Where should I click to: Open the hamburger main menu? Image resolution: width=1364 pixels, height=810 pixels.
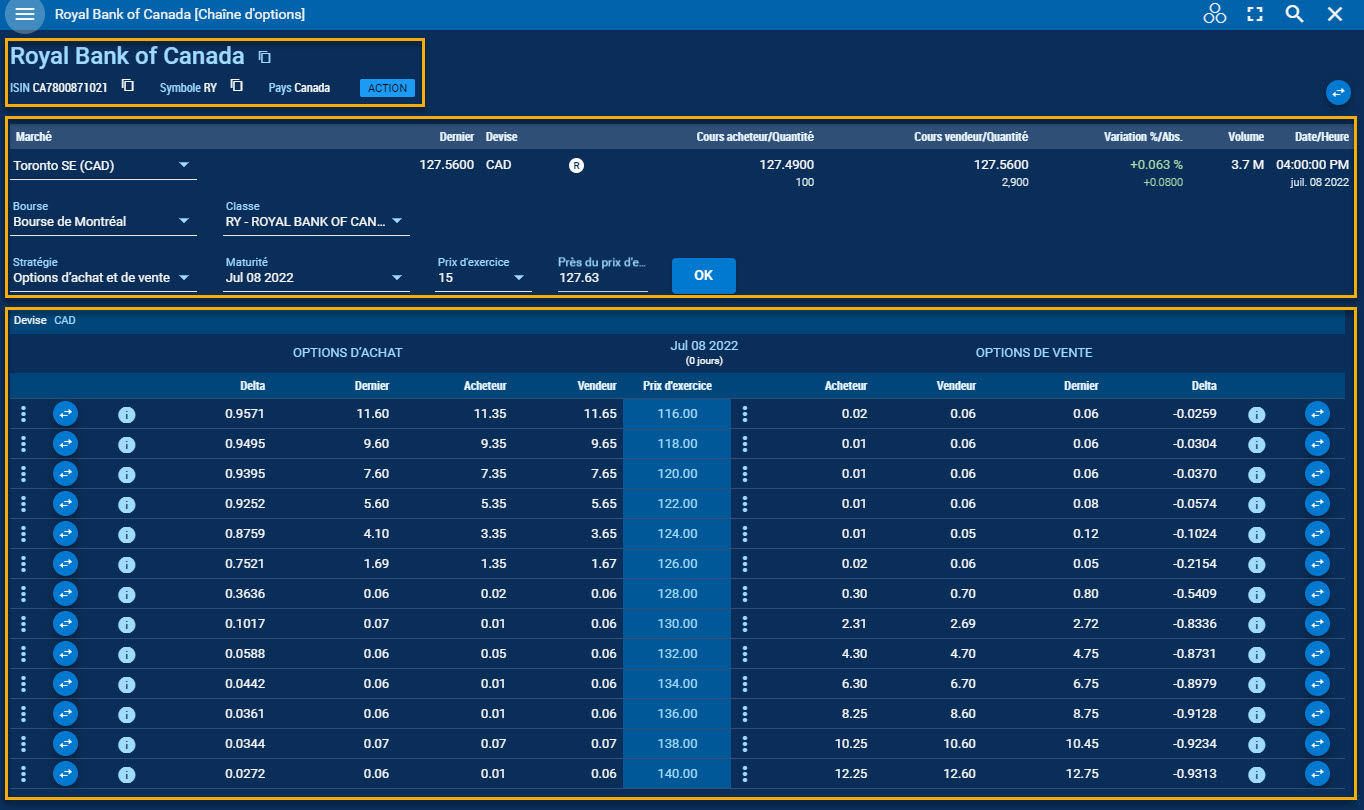(25, 15)
